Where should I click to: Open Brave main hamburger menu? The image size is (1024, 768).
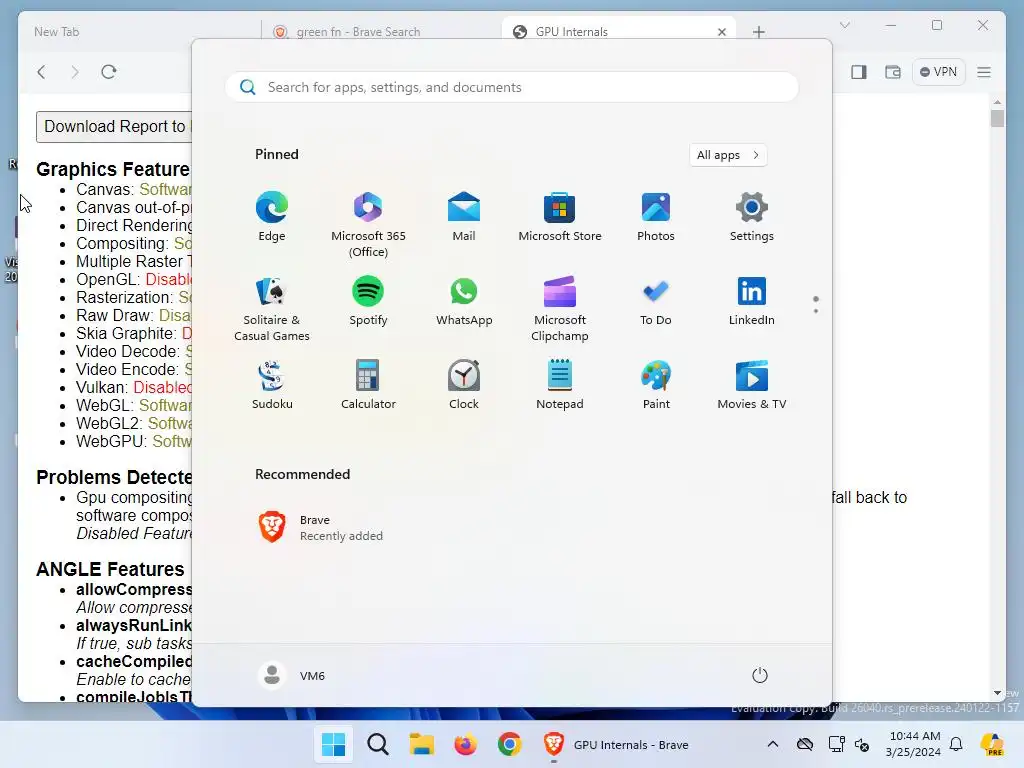coord(984,72)
